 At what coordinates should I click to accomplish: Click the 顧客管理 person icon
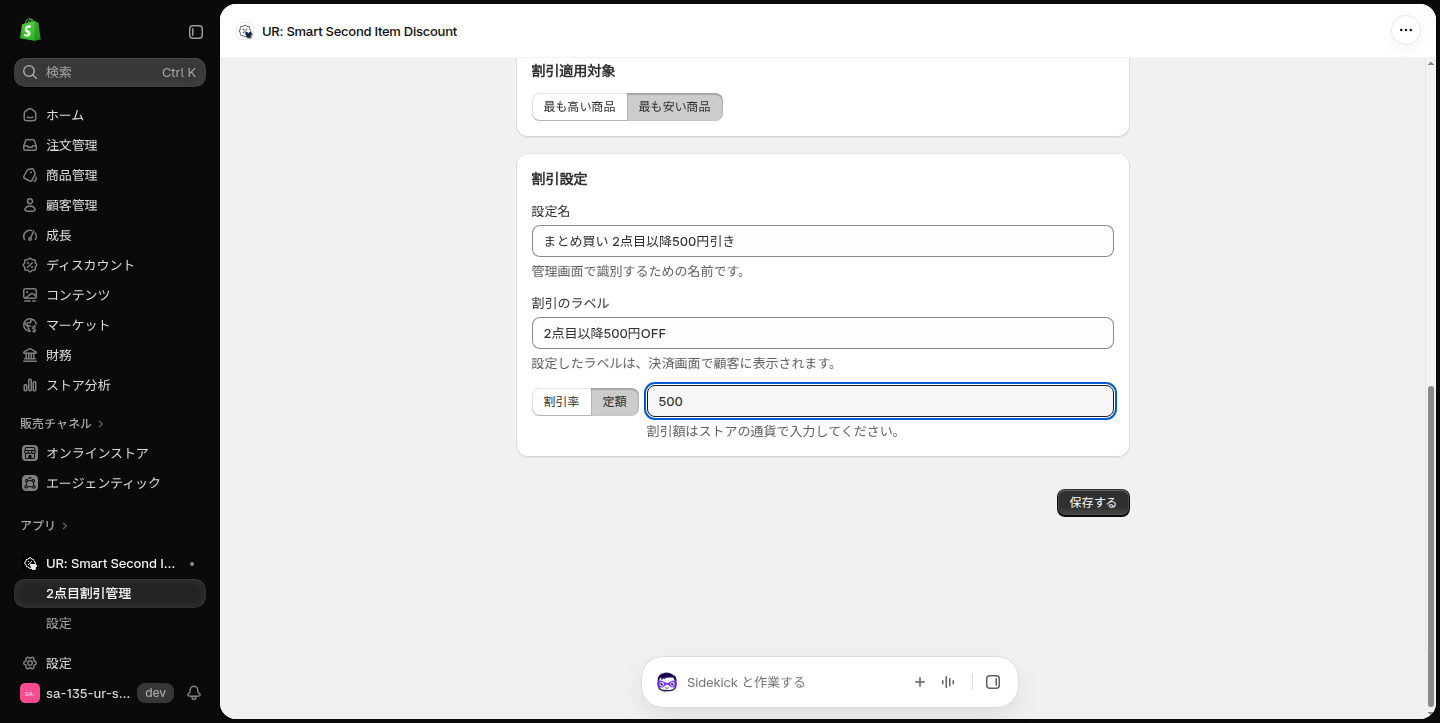[x=30, y=205]
